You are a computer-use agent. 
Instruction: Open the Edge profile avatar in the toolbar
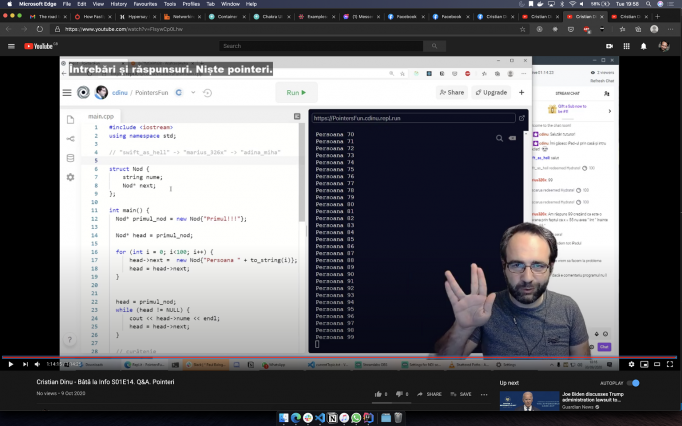[654, 29]
